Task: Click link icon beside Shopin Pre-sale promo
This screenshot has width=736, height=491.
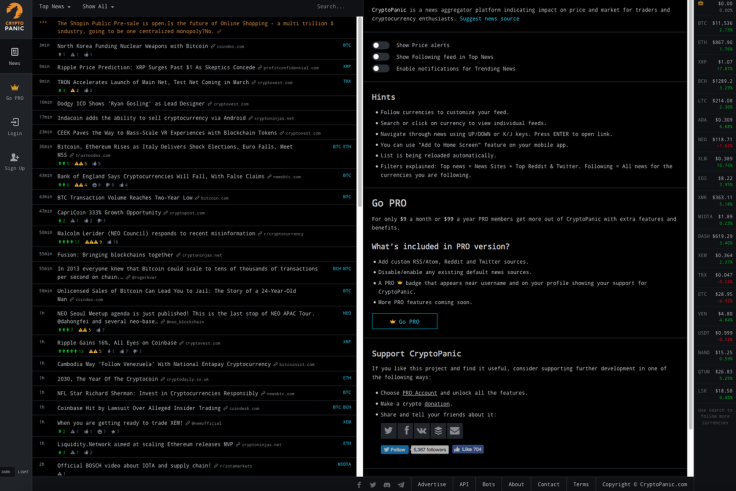Action: click(219, 31)
